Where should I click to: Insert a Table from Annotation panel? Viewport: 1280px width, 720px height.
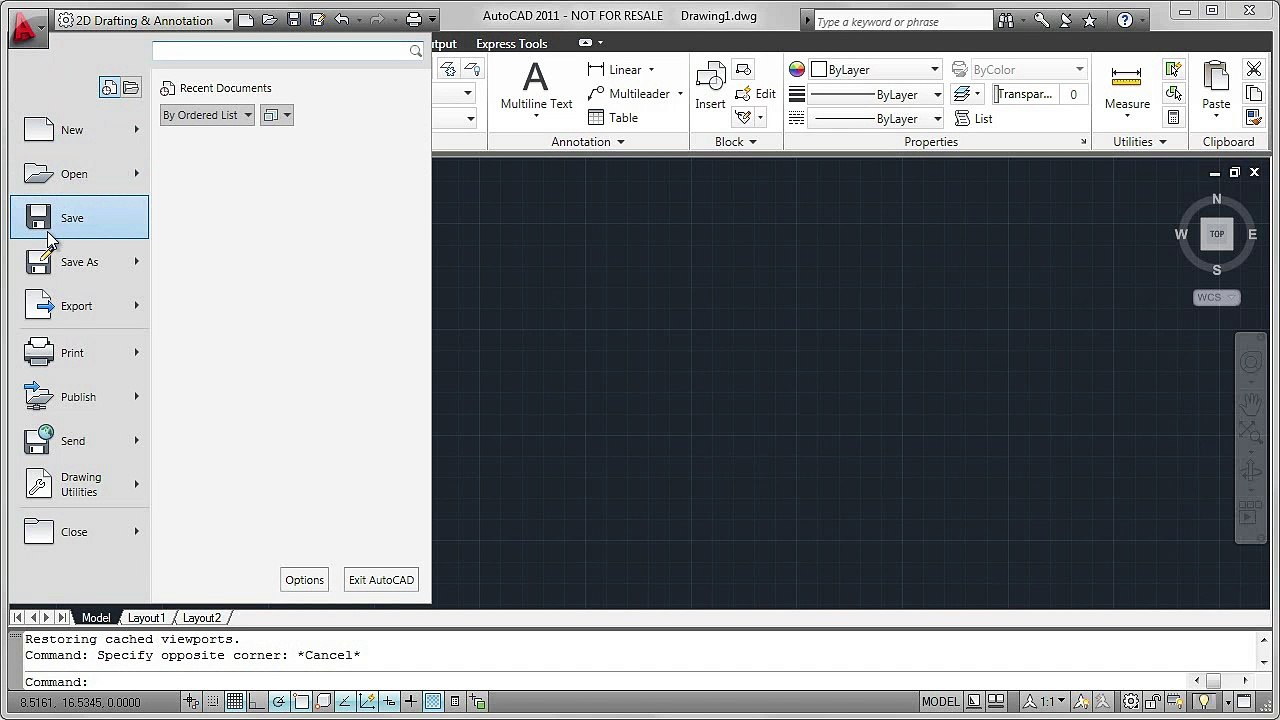(x=613, y=118)
